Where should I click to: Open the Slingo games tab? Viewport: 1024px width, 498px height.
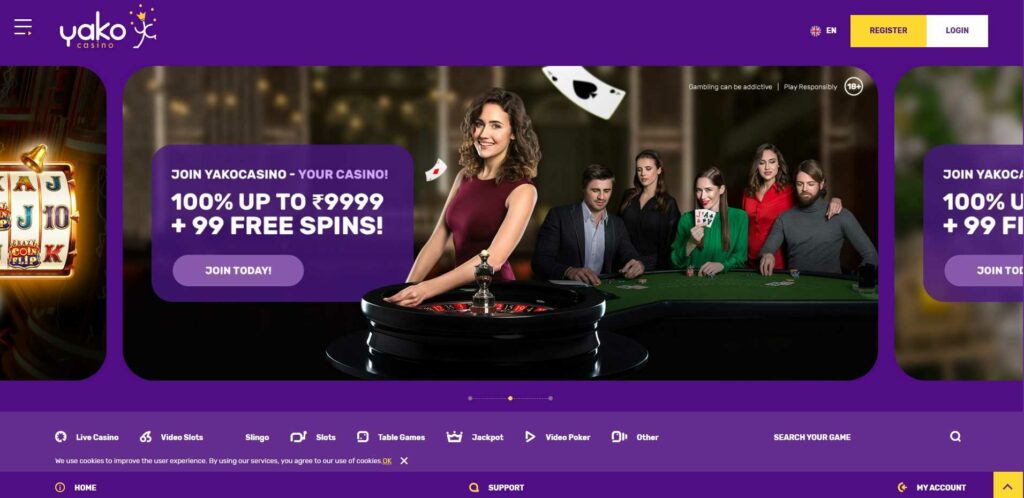click(257, 437)
